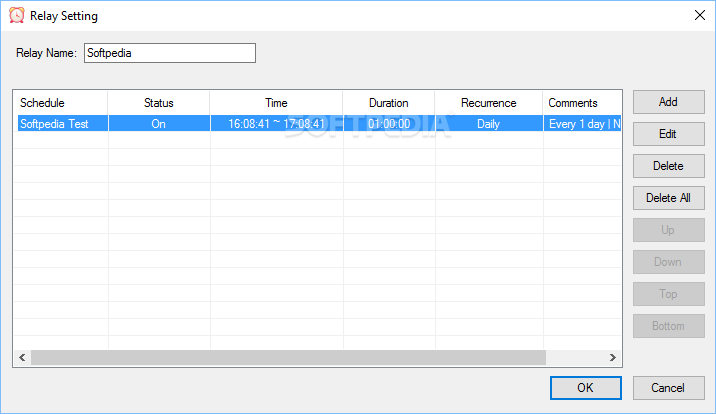Click the Delete All button

669,198
